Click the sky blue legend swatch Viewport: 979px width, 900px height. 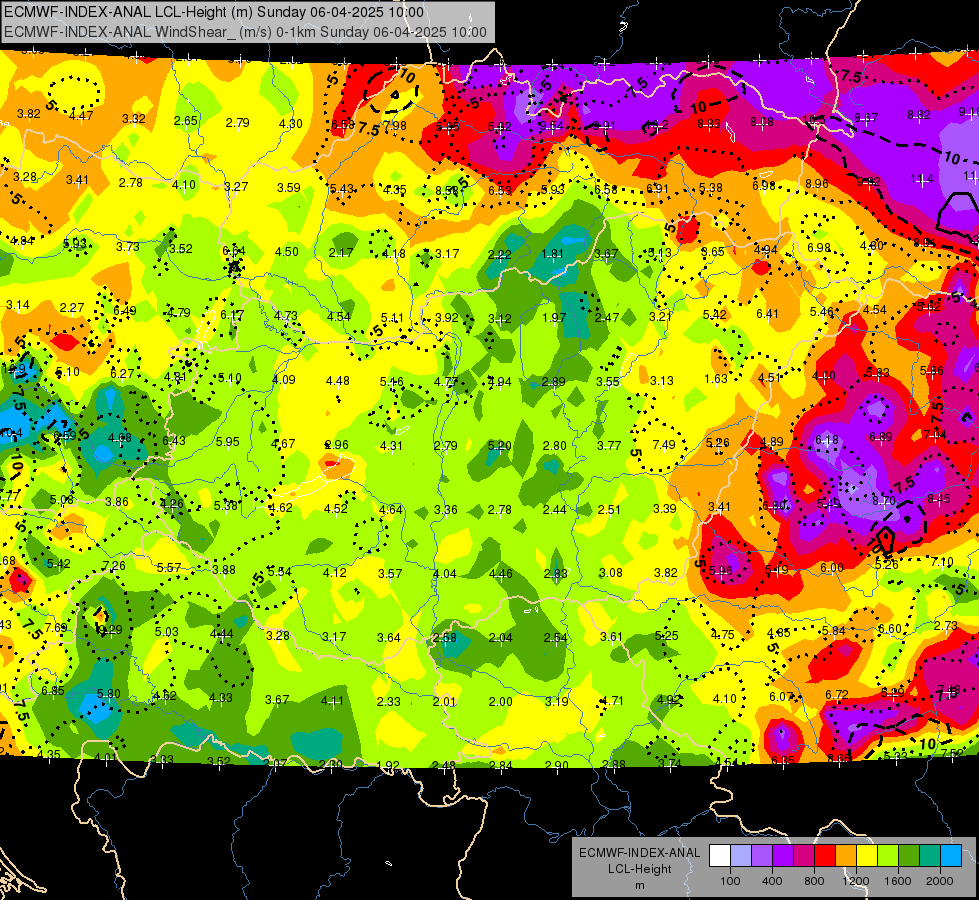[950, 856]
